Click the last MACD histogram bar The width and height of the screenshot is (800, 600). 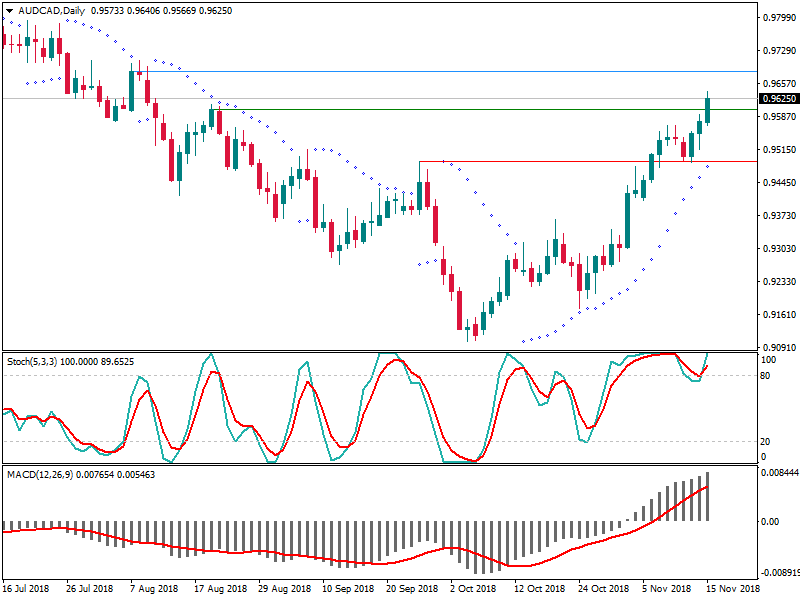[x=708, y=496]
